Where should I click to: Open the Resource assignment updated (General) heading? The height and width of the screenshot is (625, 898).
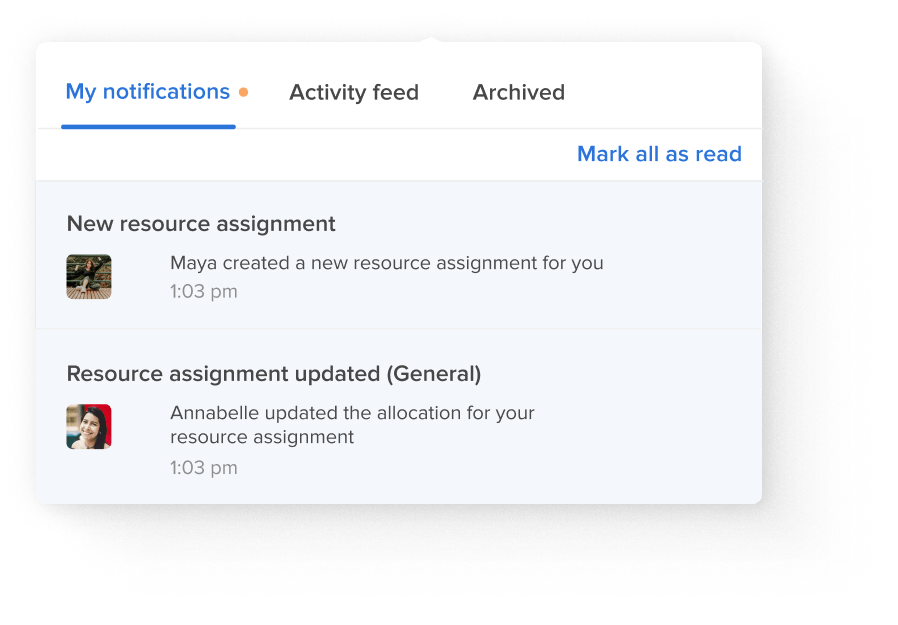click(274, 374)
